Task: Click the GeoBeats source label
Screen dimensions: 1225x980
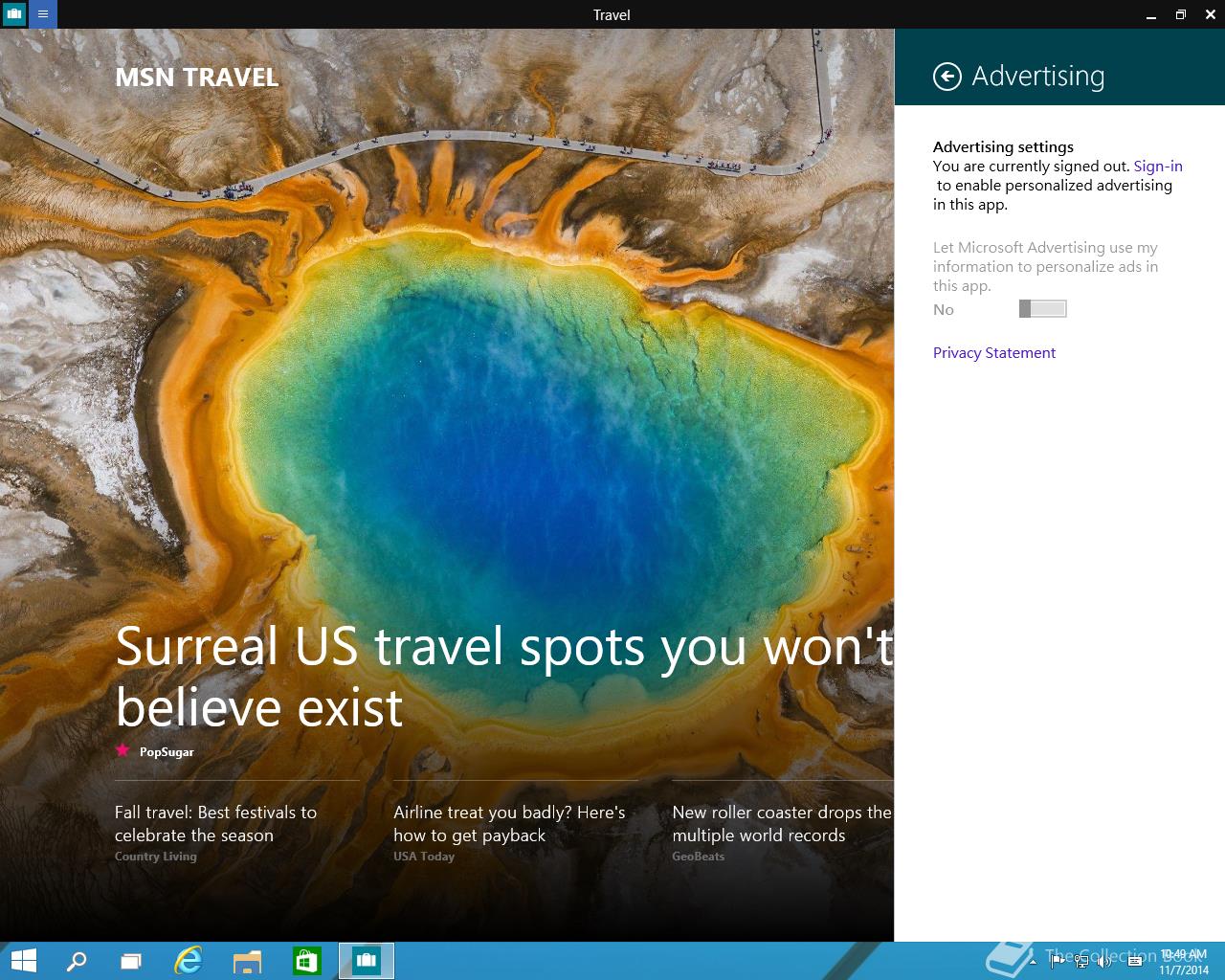Action: [699, 857]
